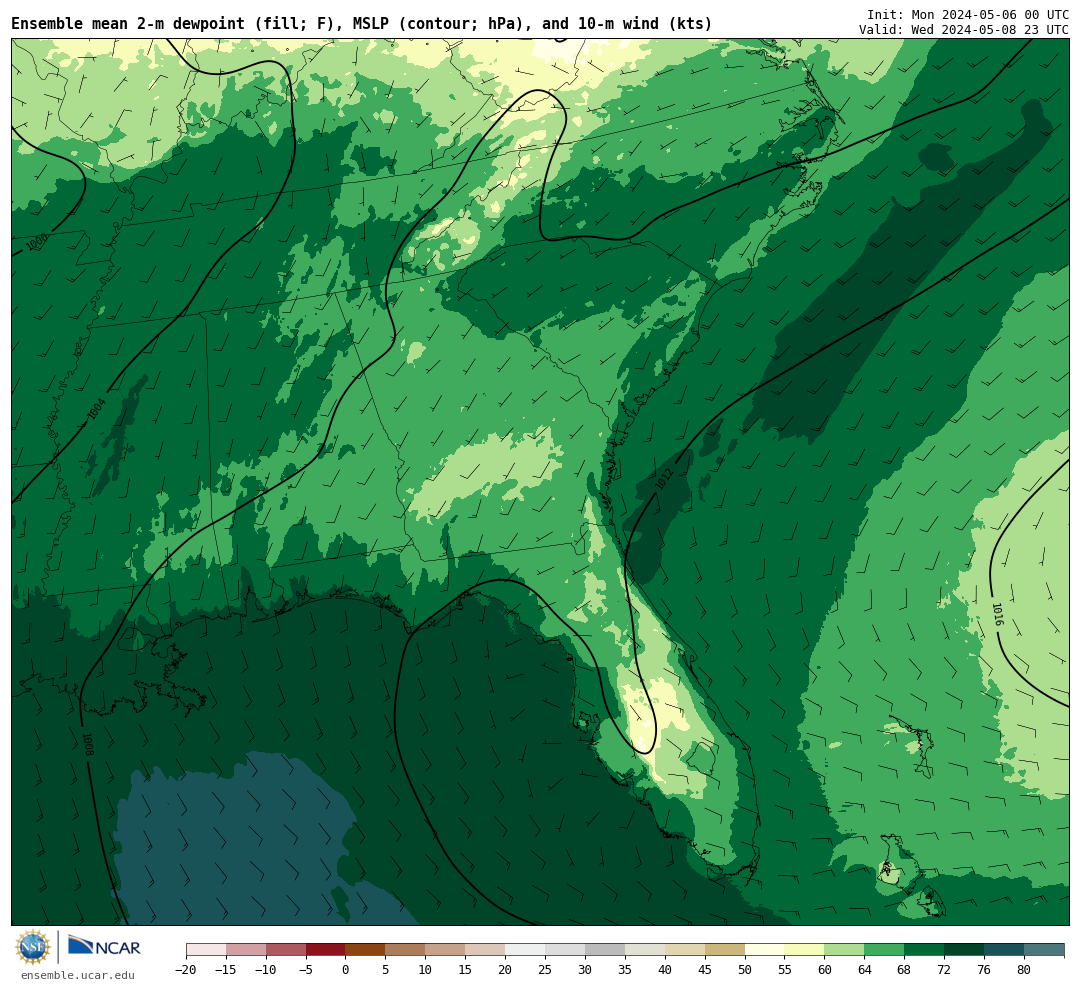This screenshot has width=1080, height=988.
Task: Click the 1012 hPa contour label
Action: tap(663, 480)
